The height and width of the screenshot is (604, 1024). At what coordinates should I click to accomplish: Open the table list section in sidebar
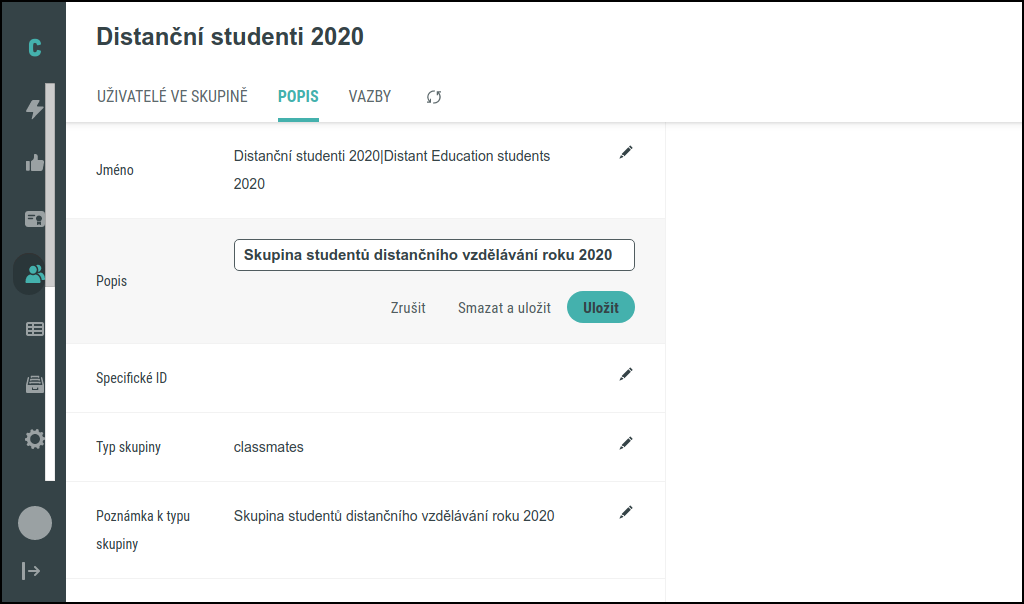coord(34,328)
